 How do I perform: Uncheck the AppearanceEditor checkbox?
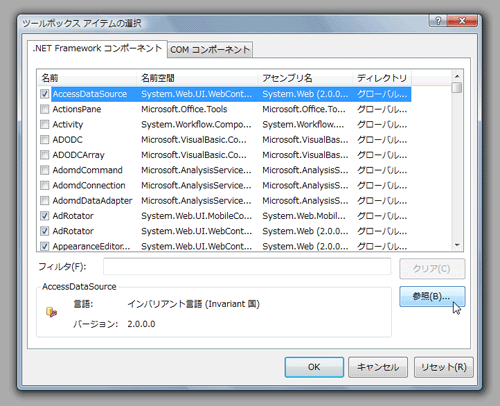click(44, 246)
